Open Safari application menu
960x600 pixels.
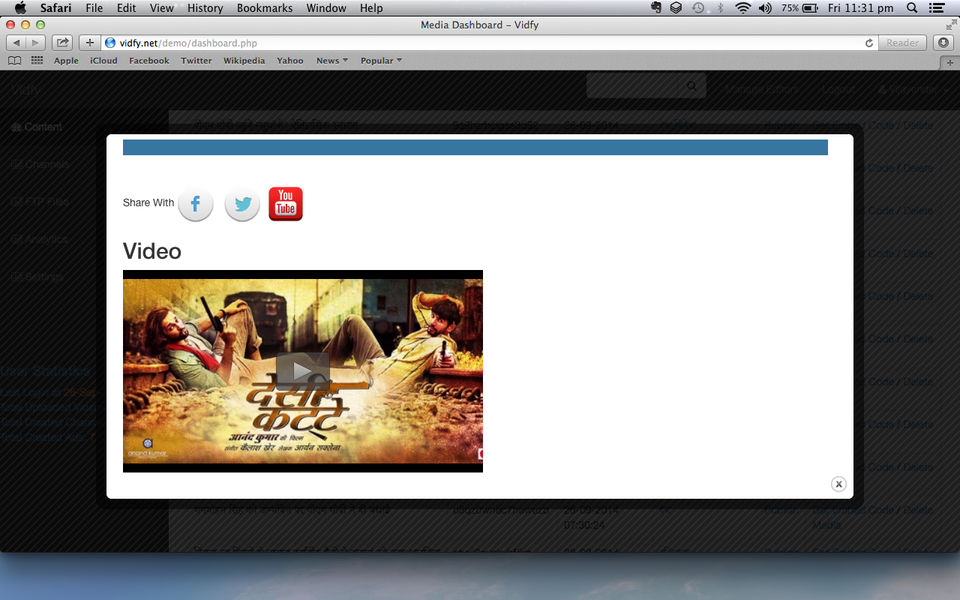[56, 8]
